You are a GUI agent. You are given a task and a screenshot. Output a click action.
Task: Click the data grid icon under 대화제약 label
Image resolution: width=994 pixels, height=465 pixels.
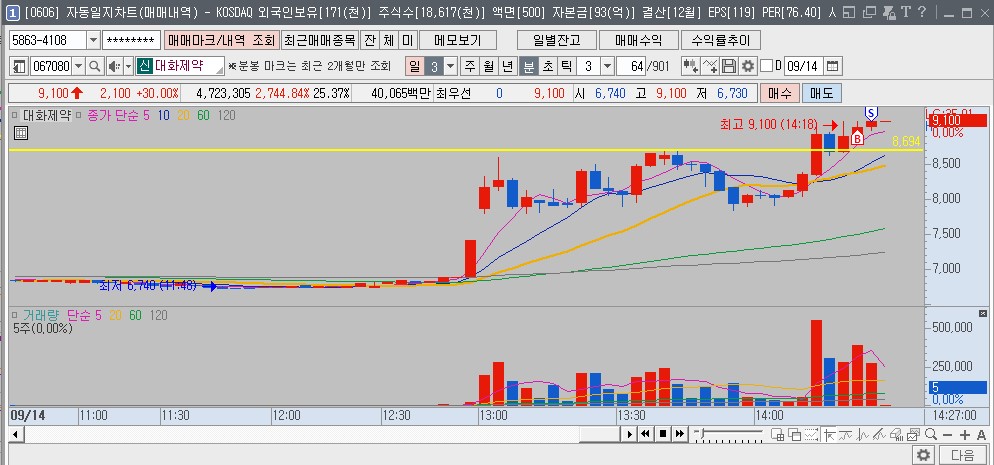[20, 132]
